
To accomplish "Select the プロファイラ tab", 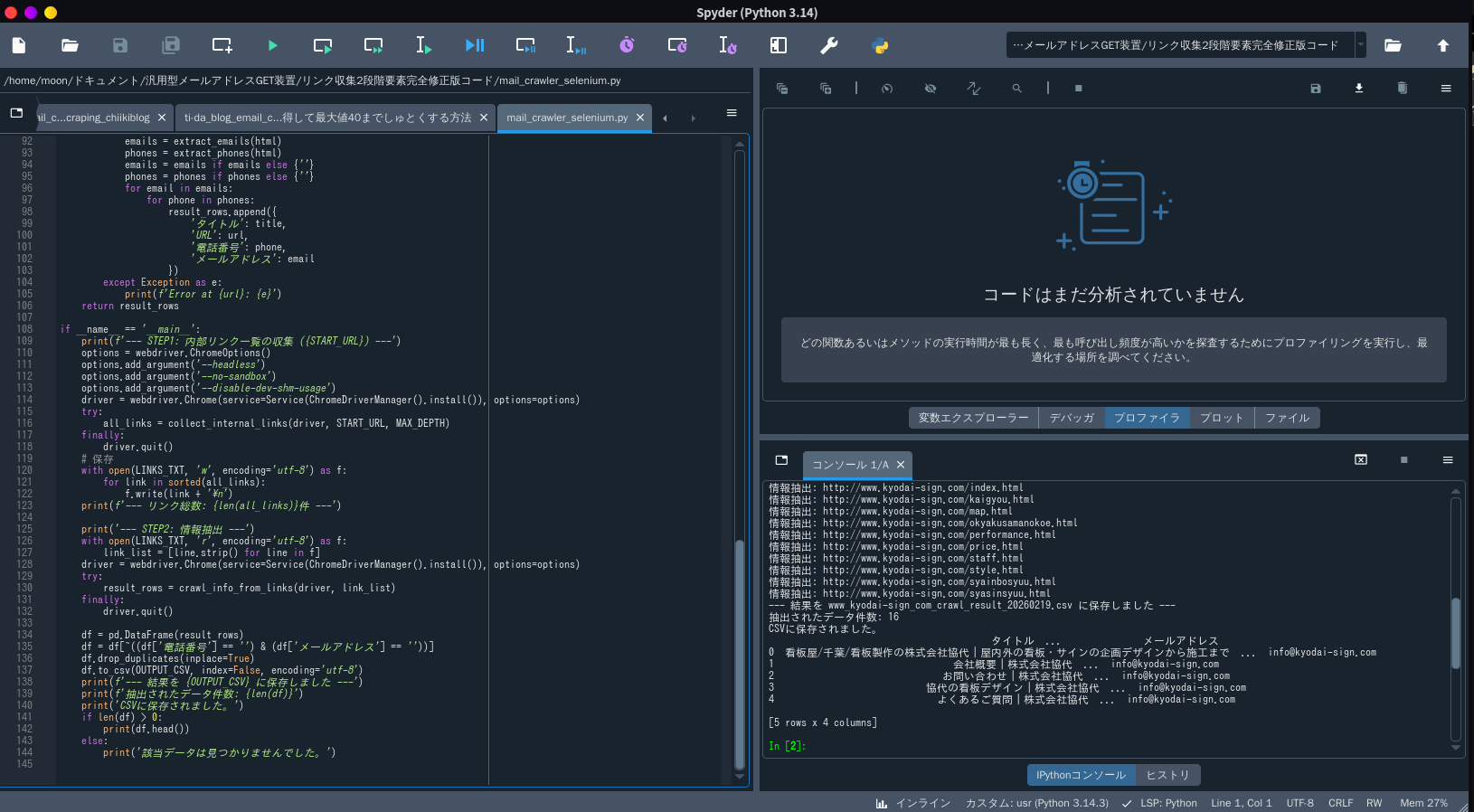I will point(1147,418).
